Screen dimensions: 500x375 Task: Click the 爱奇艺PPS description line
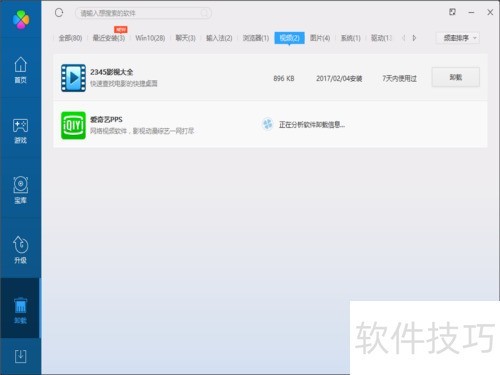point(142,131)
